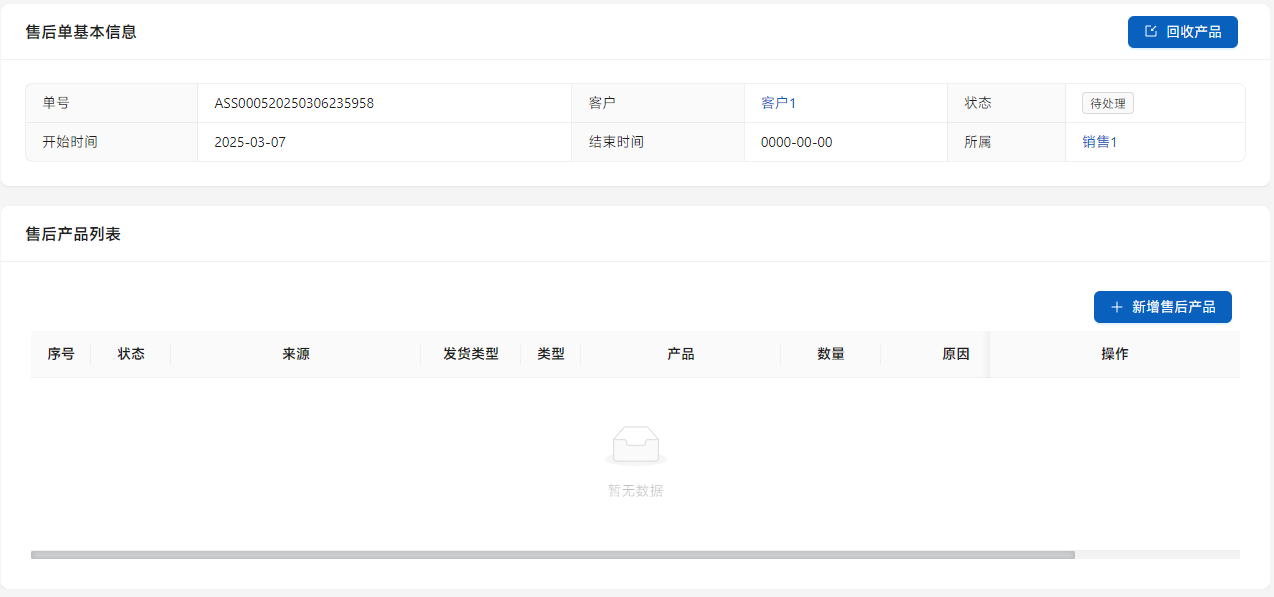Click the start date 2025-03-07
This screenshot has width=1274, height=597.
(x=250, y=142)
